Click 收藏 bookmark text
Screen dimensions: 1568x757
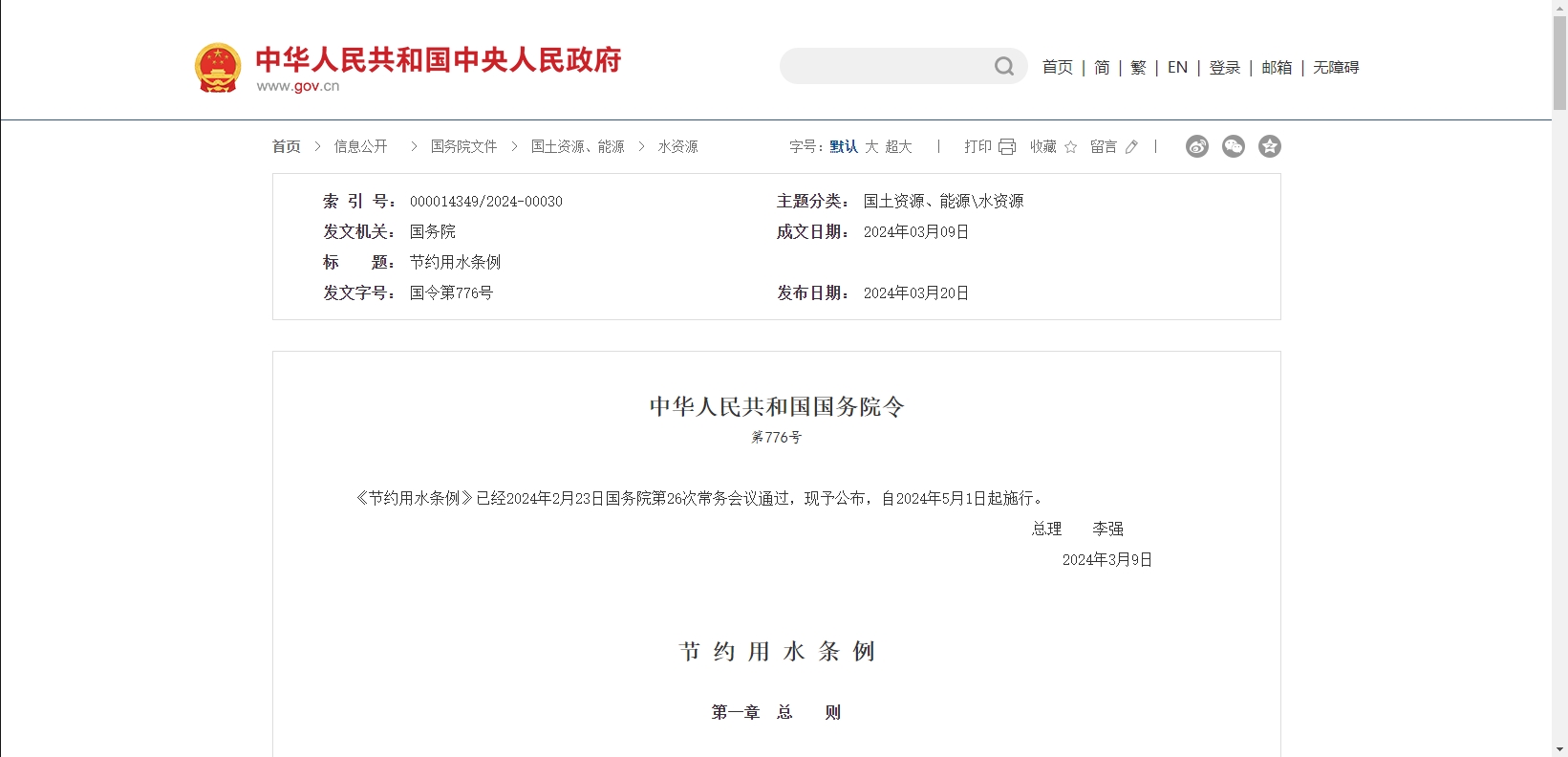tap(1043, 146)
